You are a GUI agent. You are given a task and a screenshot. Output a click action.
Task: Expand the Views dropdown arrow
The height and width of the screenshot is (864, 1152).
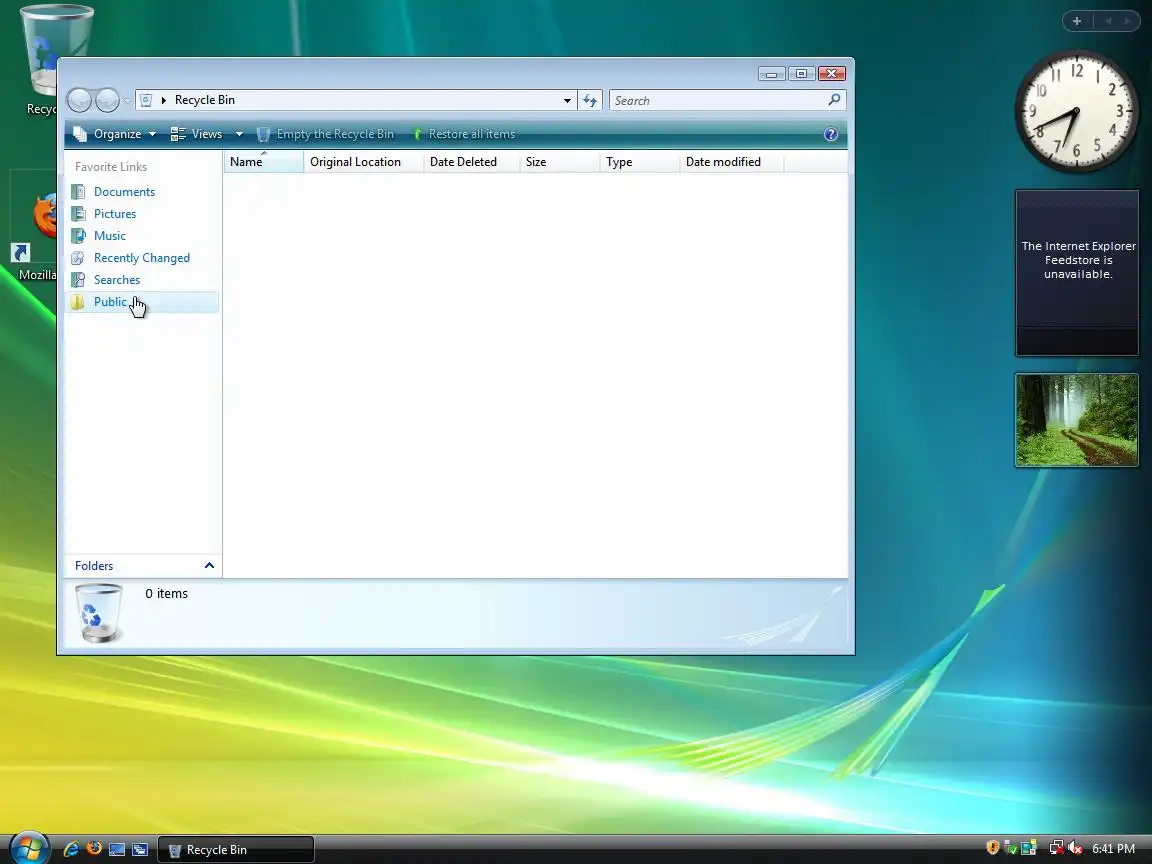(239, 134)
